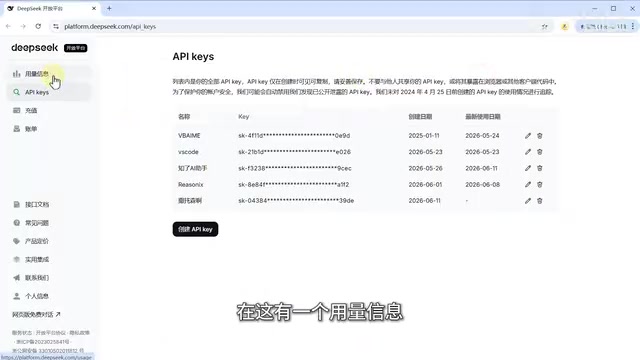Open the 常见问题 FAQ entry
640x360 pixels.
pyautogui.click(x=37, y=223)
